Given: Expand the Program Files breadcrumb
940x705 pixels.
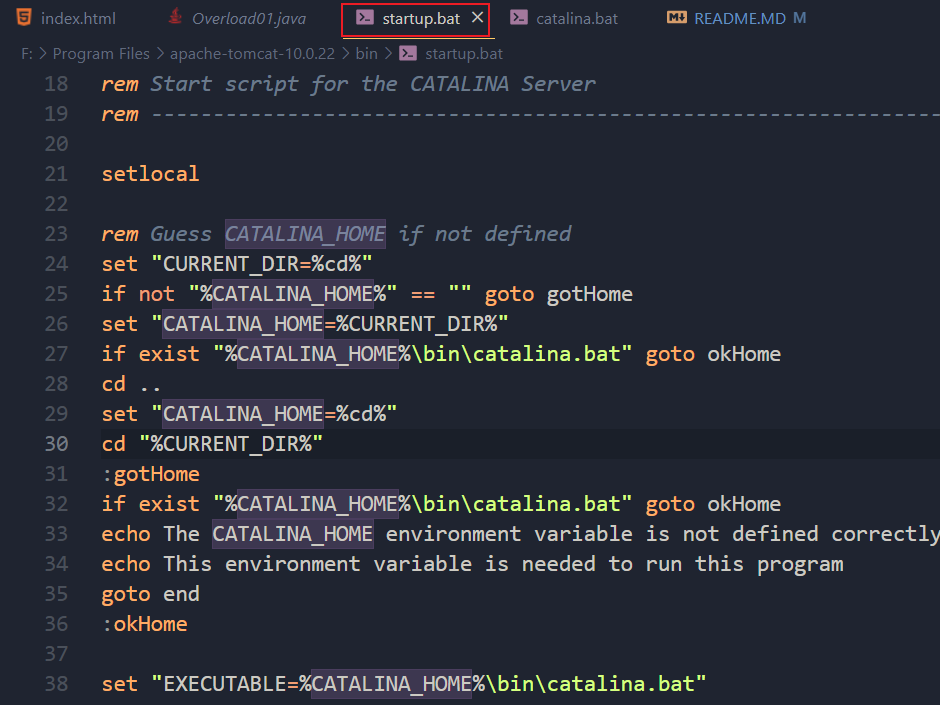Looking at the screenshot, I should 101,54.
